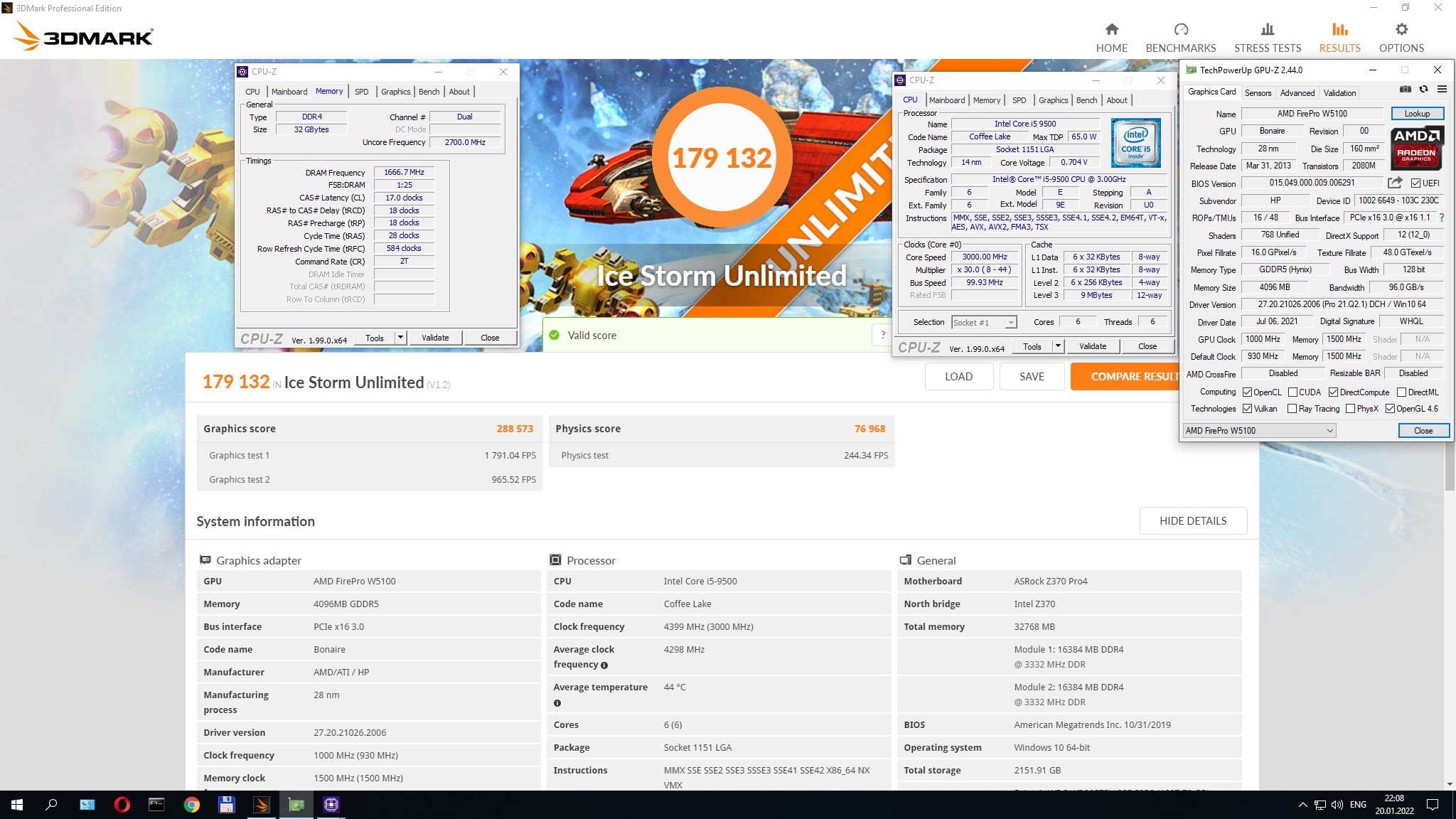Click Validate in CPU-Z Memory window

[x=434, y=338]
